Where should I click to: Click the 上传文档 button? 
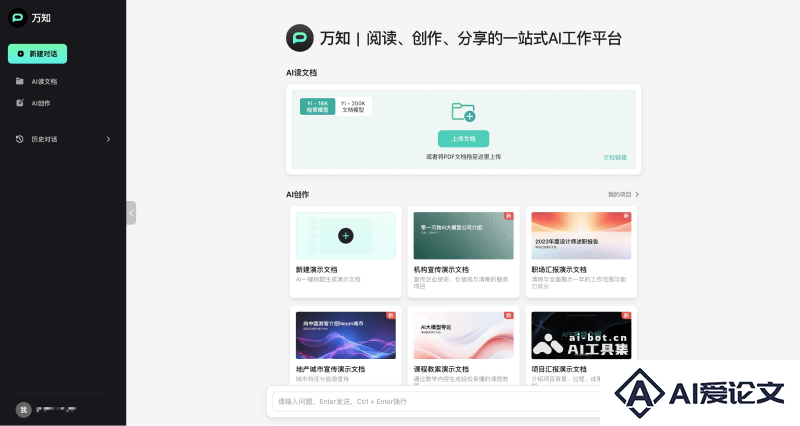tap(463, 139)
